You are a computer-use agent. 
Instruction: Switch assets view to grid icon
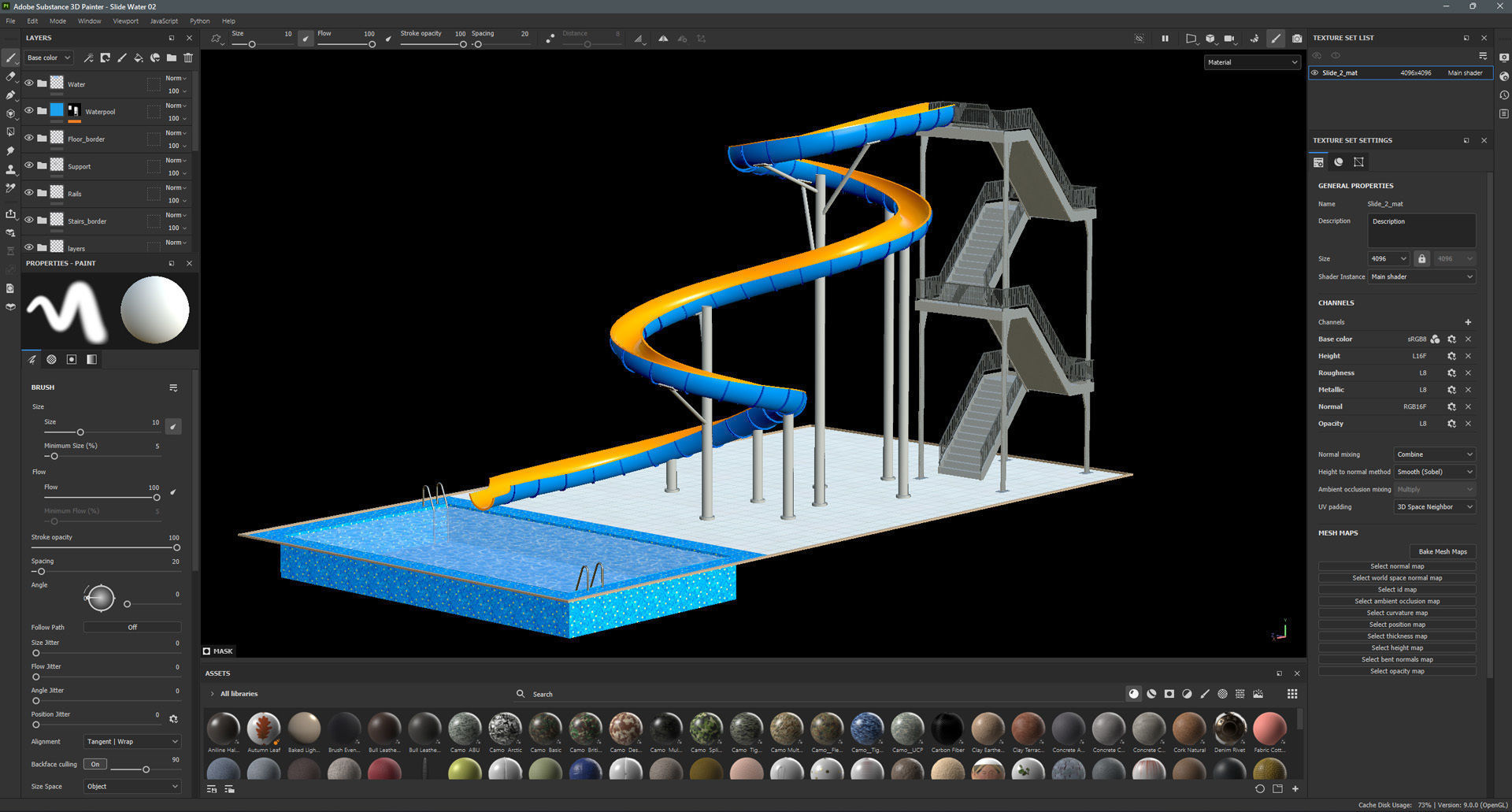coord(1292,694)
